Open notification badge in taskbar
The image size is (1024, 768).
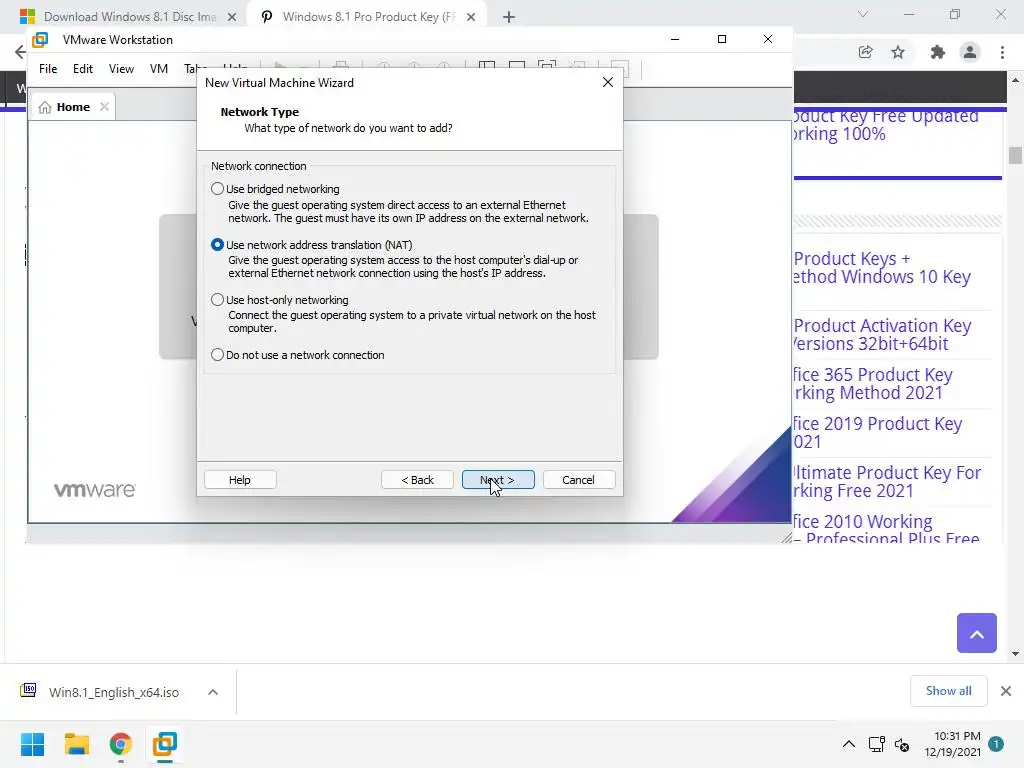coord(996,744)
